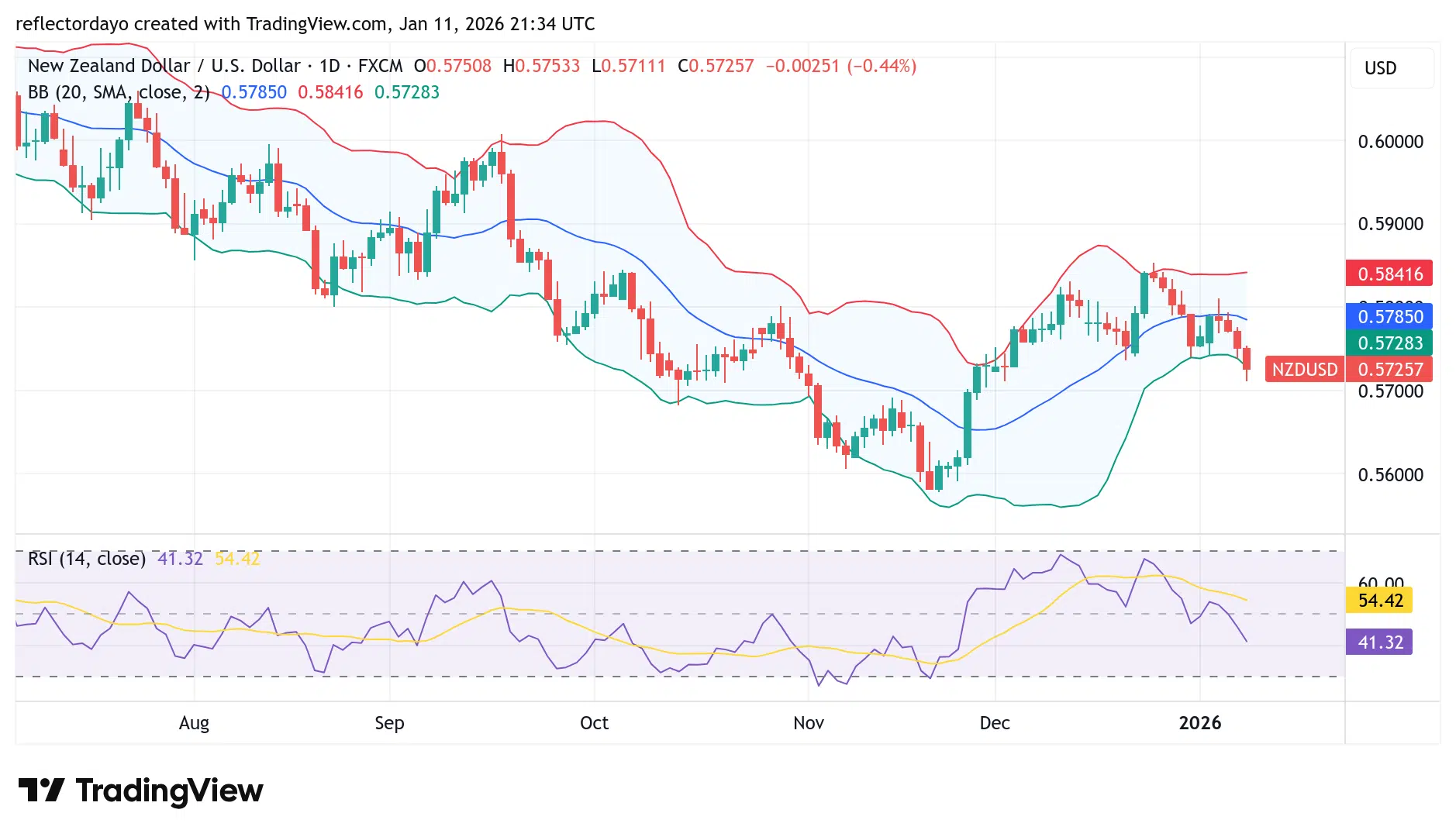Click the NZDUSD symbol tag on price axis
Screen dimensions: 1456x837
1304,370
